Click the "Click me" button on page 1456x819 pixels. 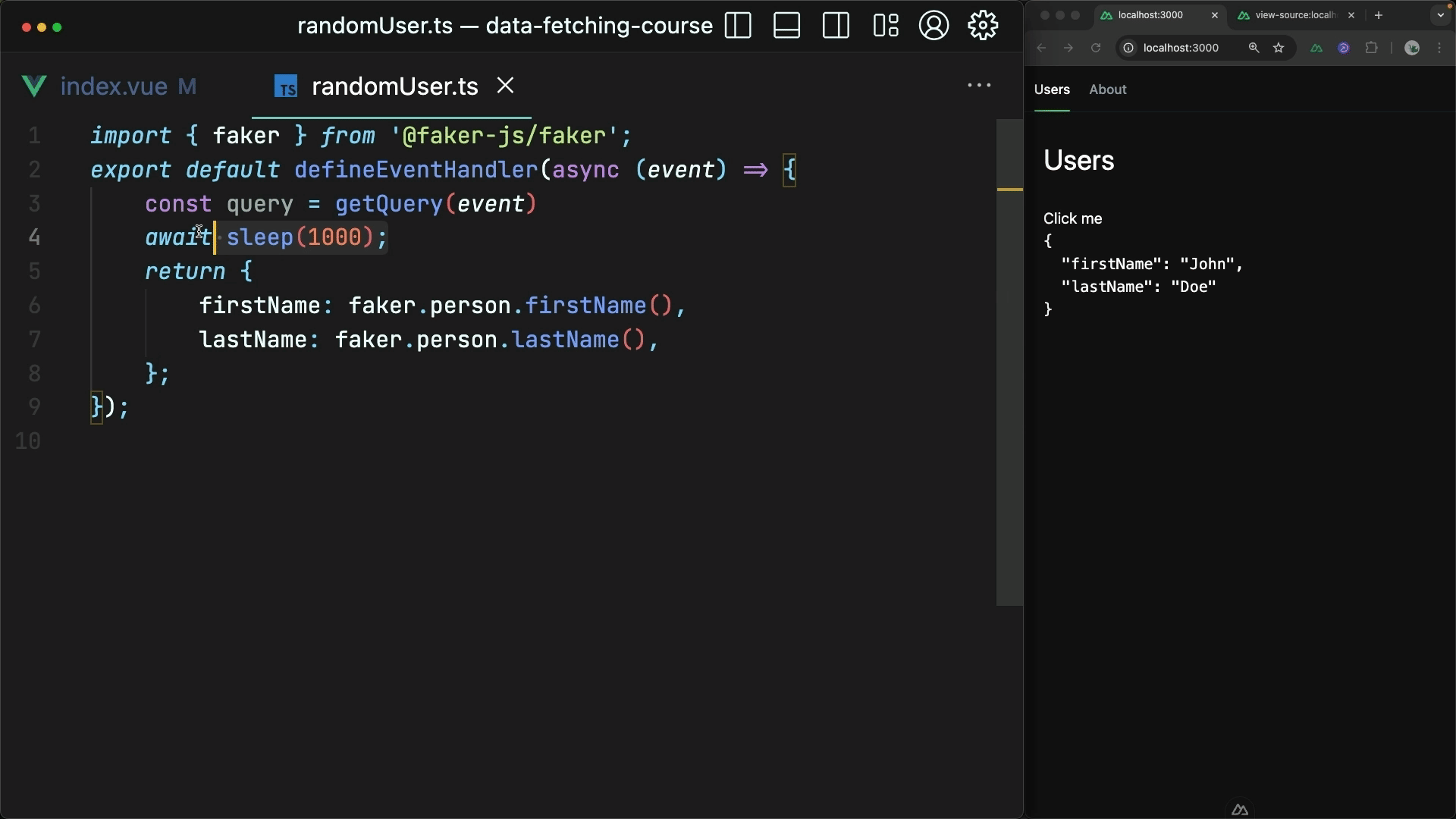1072,218
